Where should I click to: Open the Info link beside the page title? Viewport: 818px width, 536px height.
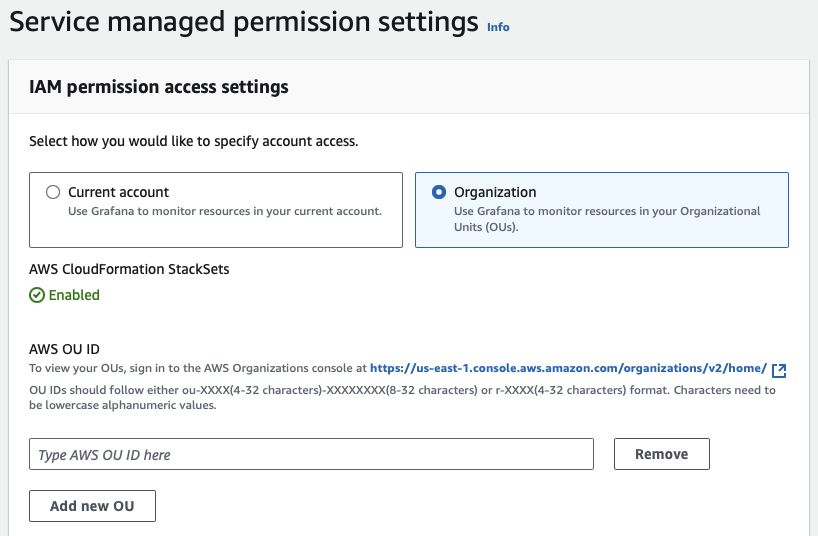[x=498, y=27]
